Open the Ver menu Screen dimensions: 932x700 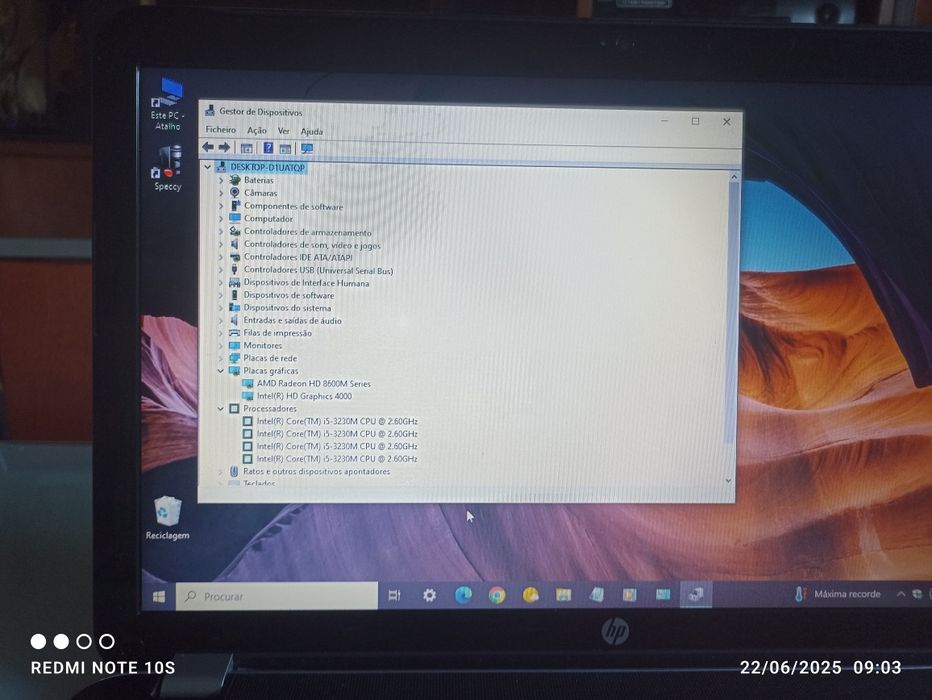[284, 131]
